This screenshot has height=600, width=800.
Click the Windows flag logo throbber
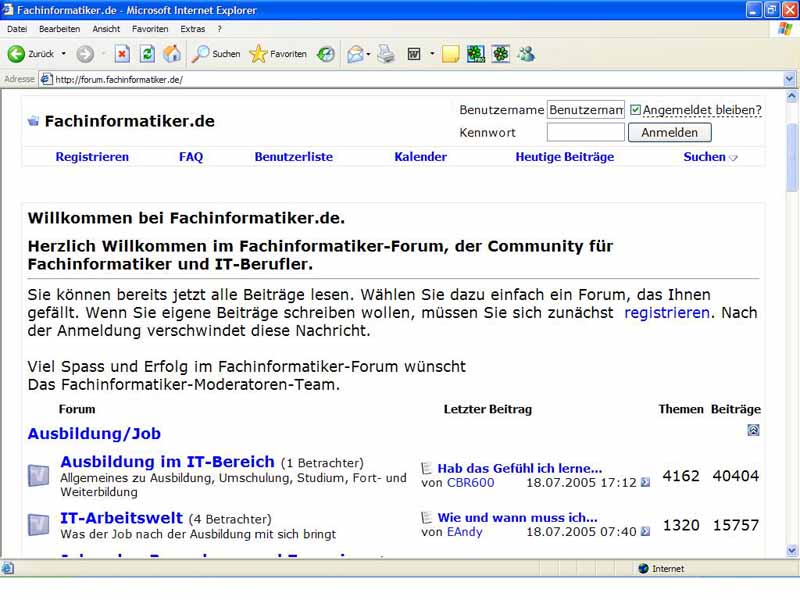(785, 29)
